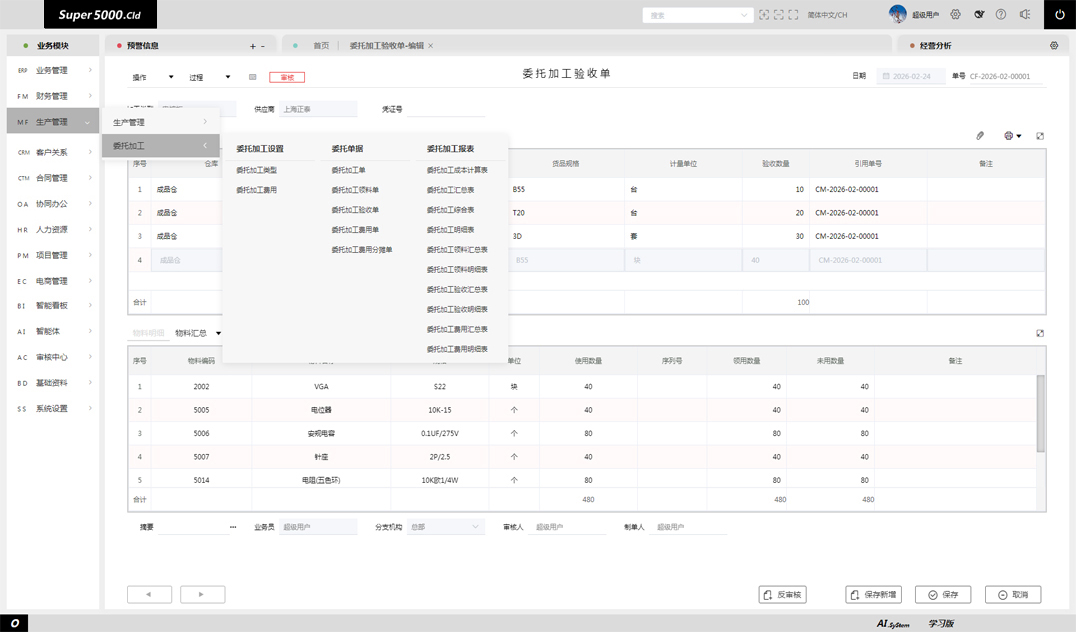Switch to the 首页 tab
Image resolution: width=1076 pixels, height=632 pixels.
(x=321, y=45)
